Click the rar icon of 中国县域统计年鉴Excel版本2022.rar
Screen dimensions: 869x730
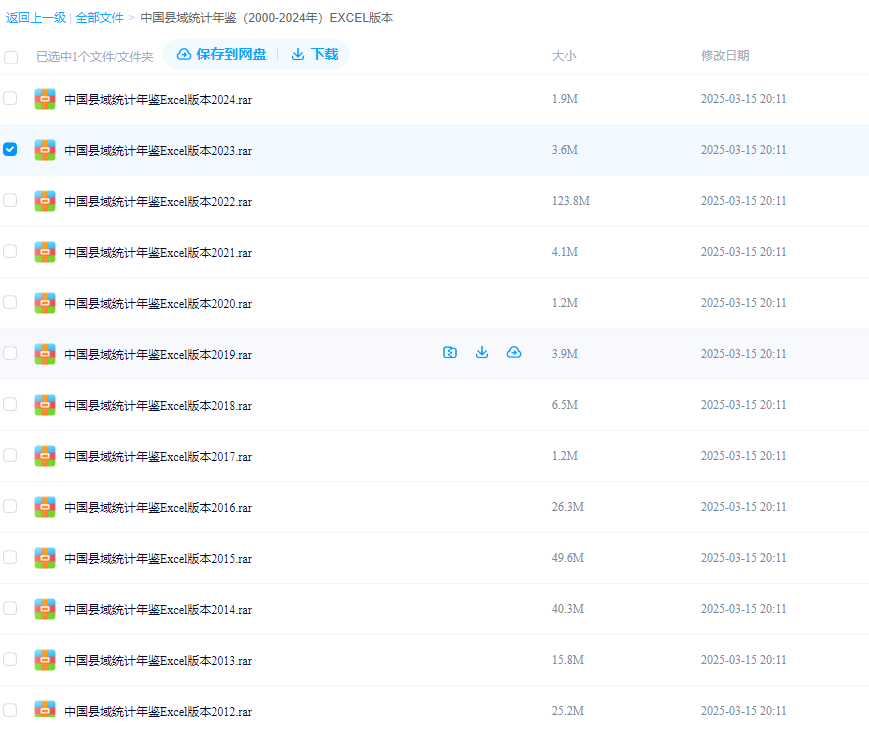click(x=45, y=201)
